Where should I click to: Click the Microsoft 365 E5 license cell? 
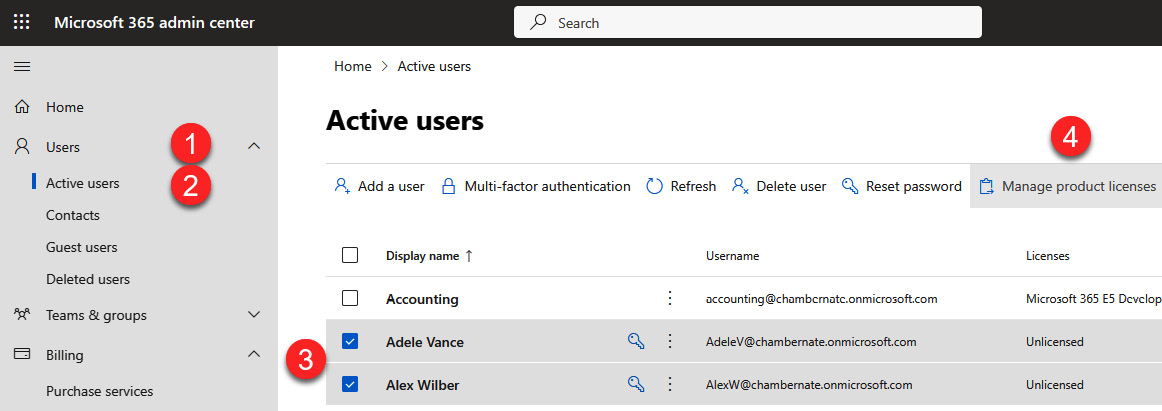pyautogui.click(x=1094, y=298)
